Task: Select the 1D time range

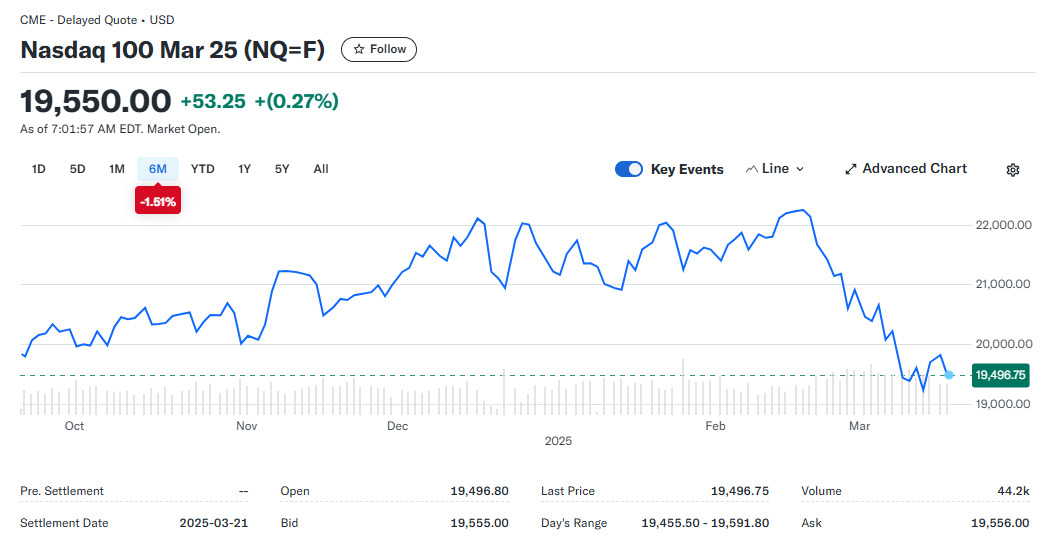Action: pyautogui.click(x=39, y=169)
